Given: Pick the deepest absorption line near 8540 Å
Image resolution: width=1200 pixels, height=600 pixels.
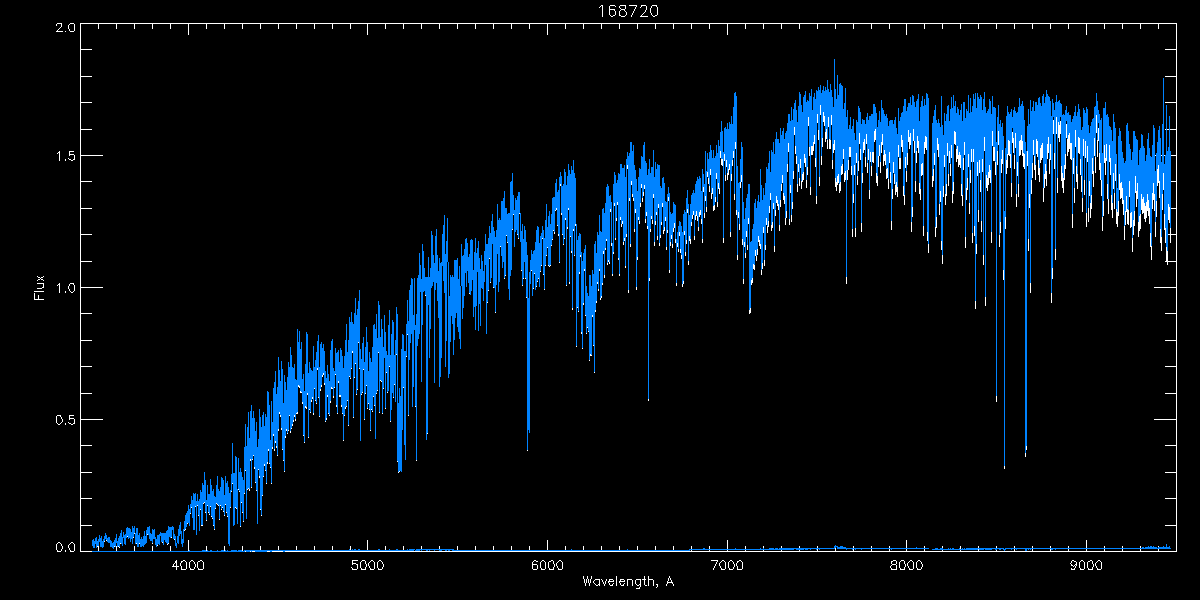Looking at the screenshot, I should [x=1004, y=465].
